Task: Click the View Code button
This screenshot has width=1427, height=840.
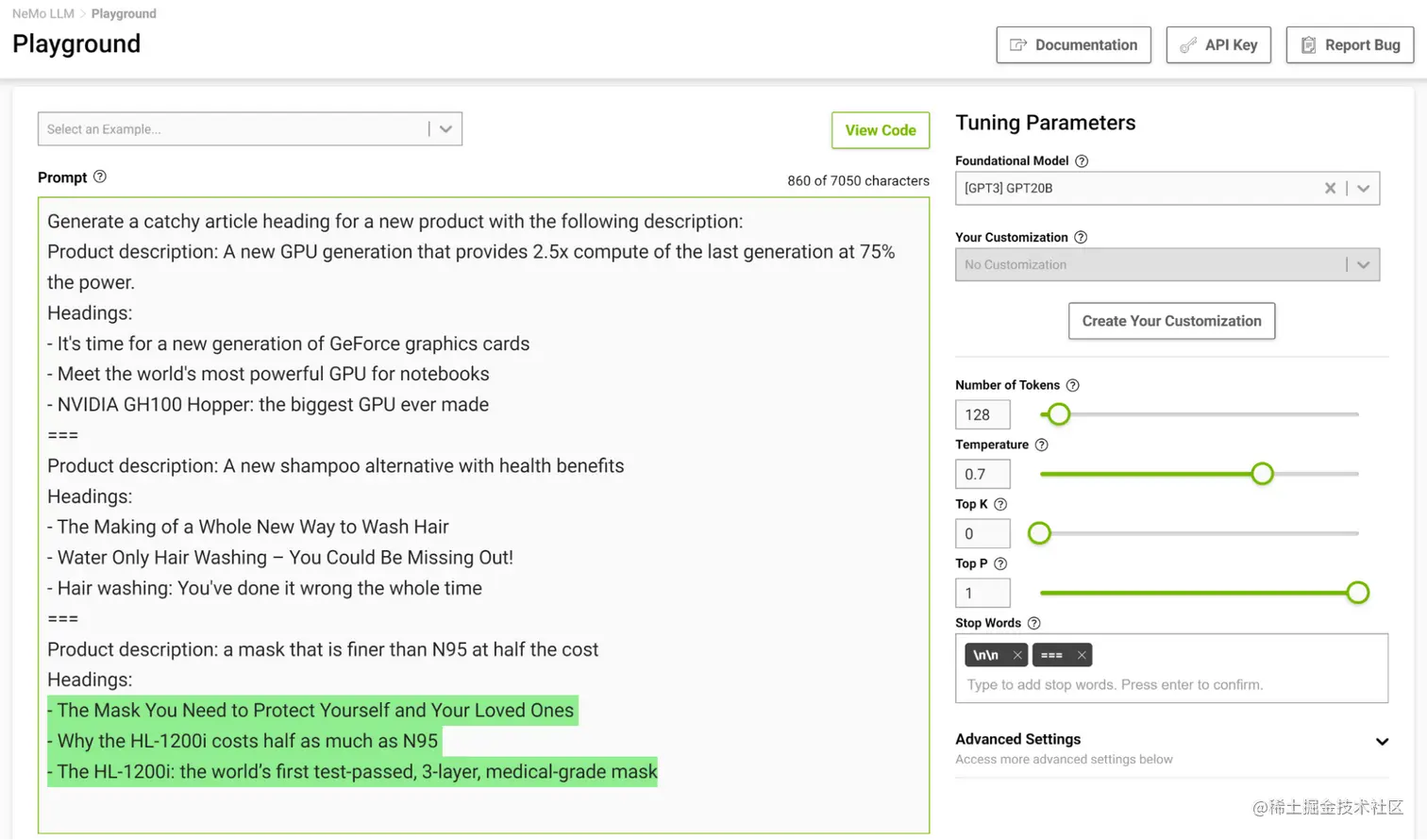Action: [x=880, y=129]
